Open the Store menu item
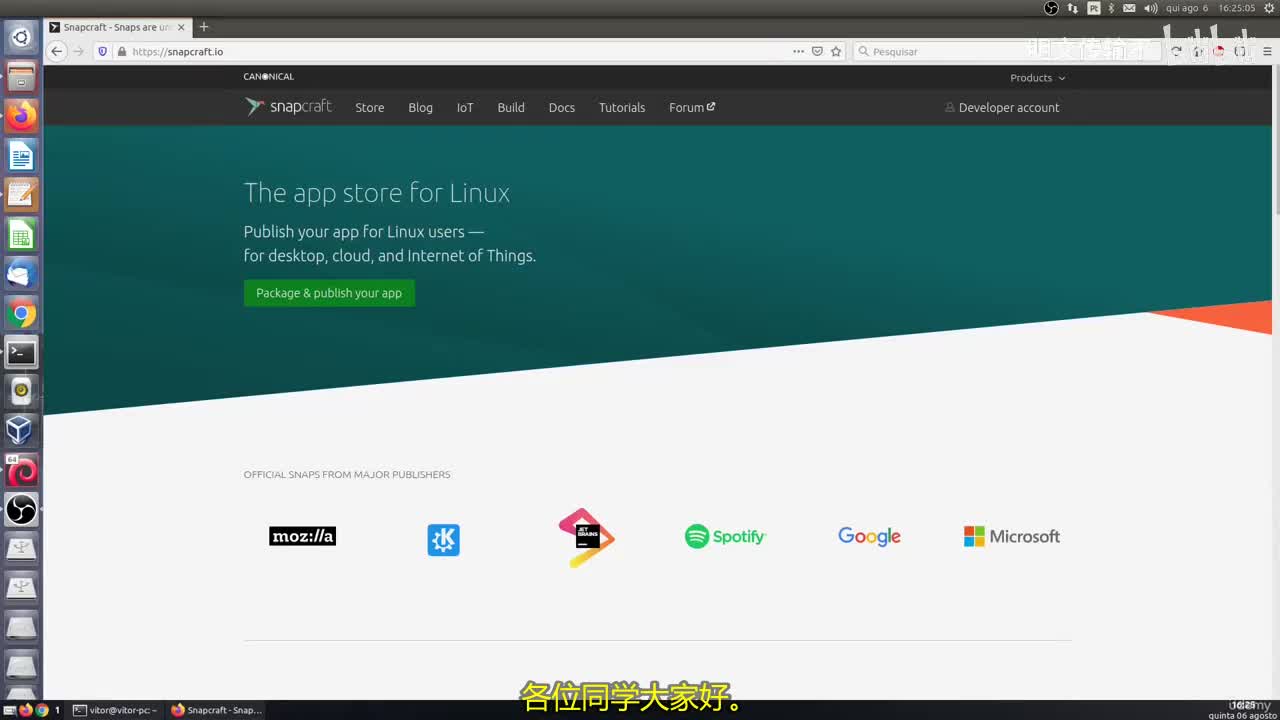Viewport: 1280px width, 720px height. (370, 108)
